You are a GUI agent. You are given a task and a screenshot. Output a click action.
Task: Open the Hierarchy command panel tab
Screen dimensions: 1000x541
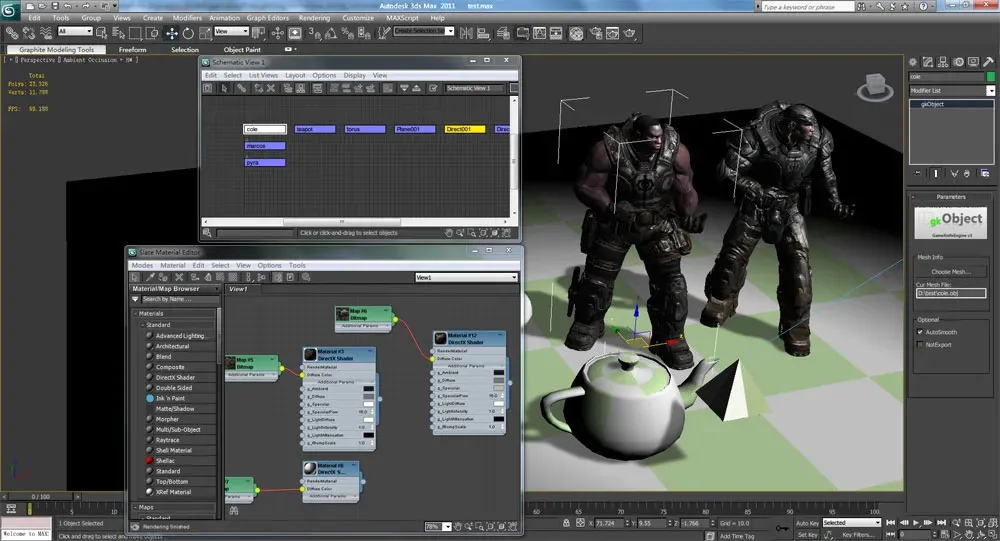point(943,62)
